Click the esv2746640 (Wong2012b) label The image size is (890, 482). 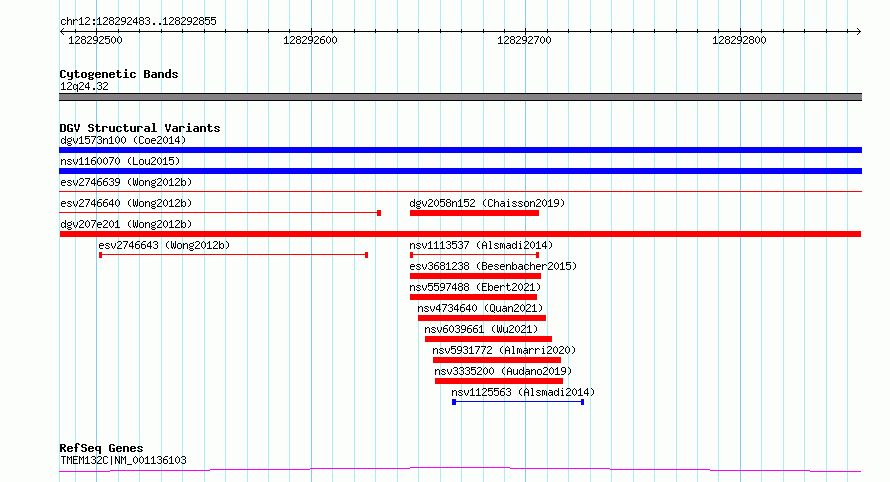tap(126, 203)
